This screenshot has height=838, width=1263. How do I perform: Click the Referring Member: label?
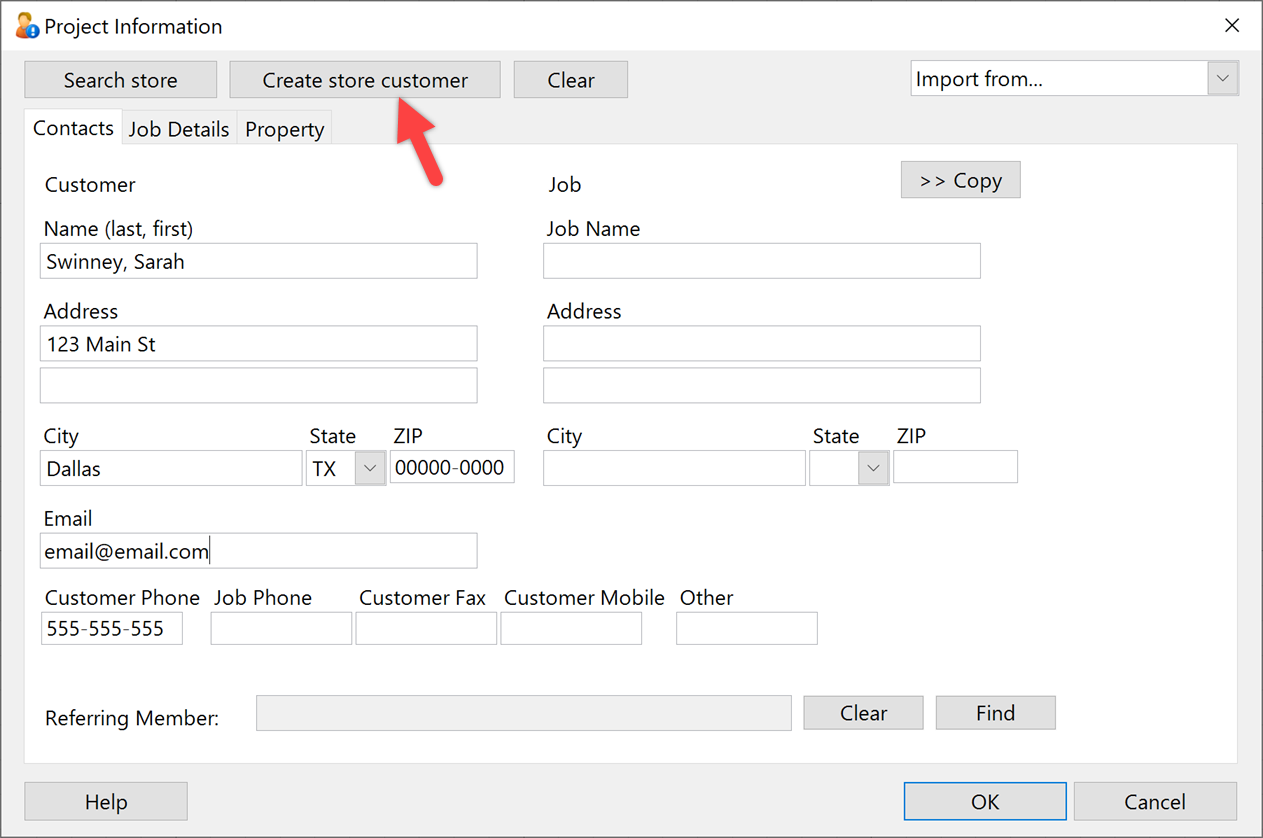point(132,718)
